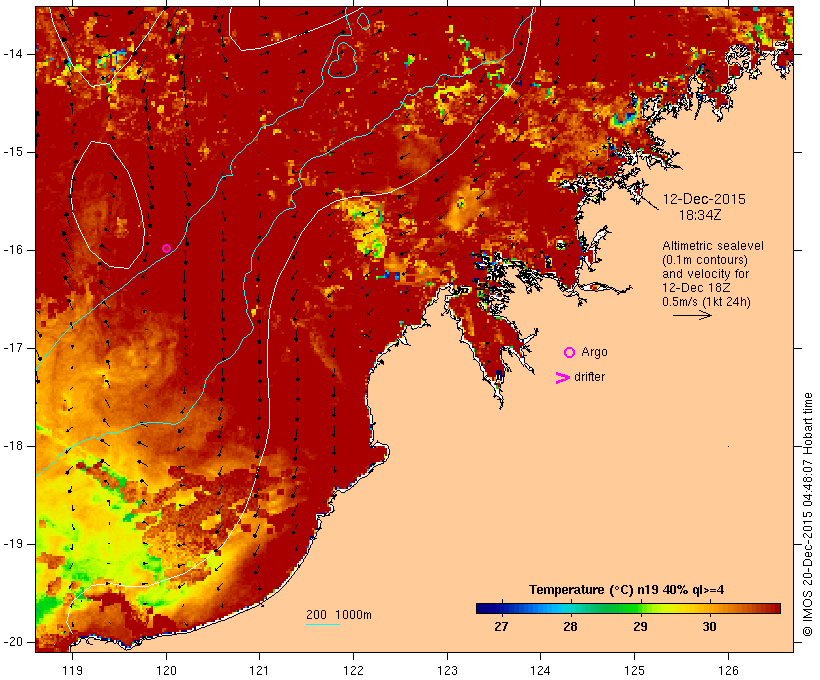Click the '200 1000m' isobath label

[x=339, y=615]
